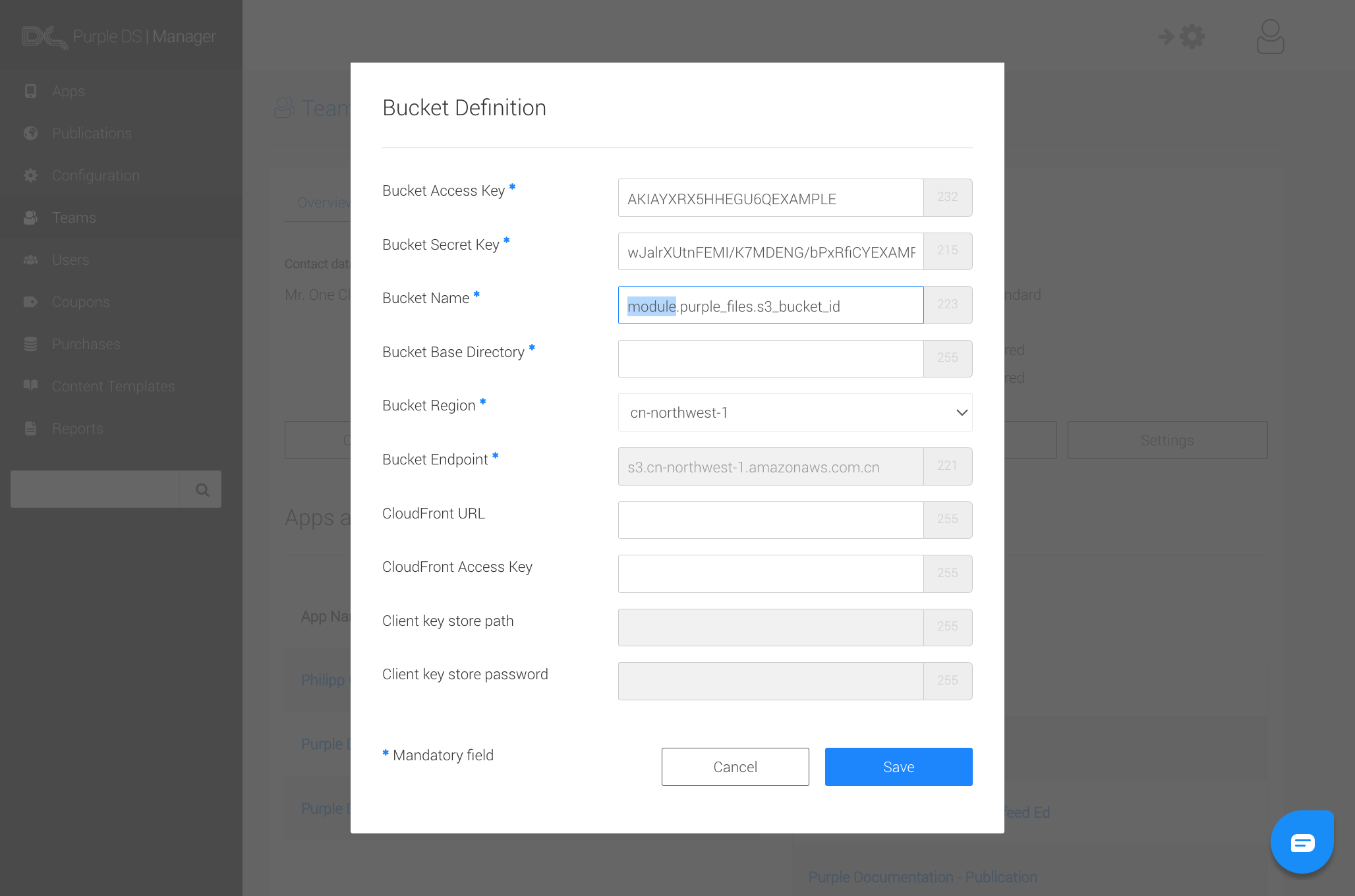Click the Bucket Base Directory field
Viewport: 1355px width, 896px height.
tap(770, 359)
